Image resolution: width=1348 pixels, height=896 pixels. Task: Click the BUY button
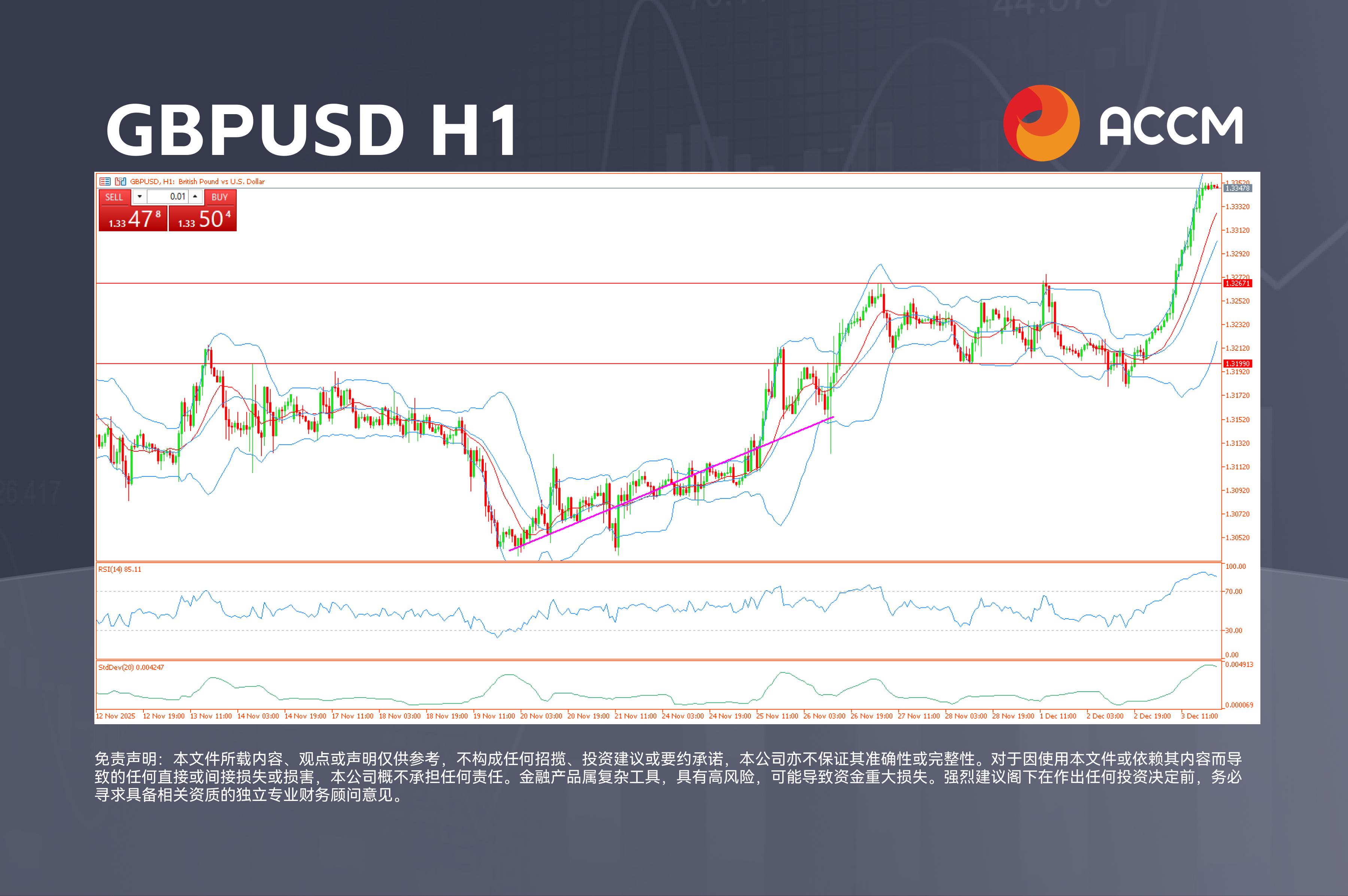point(220,197)
